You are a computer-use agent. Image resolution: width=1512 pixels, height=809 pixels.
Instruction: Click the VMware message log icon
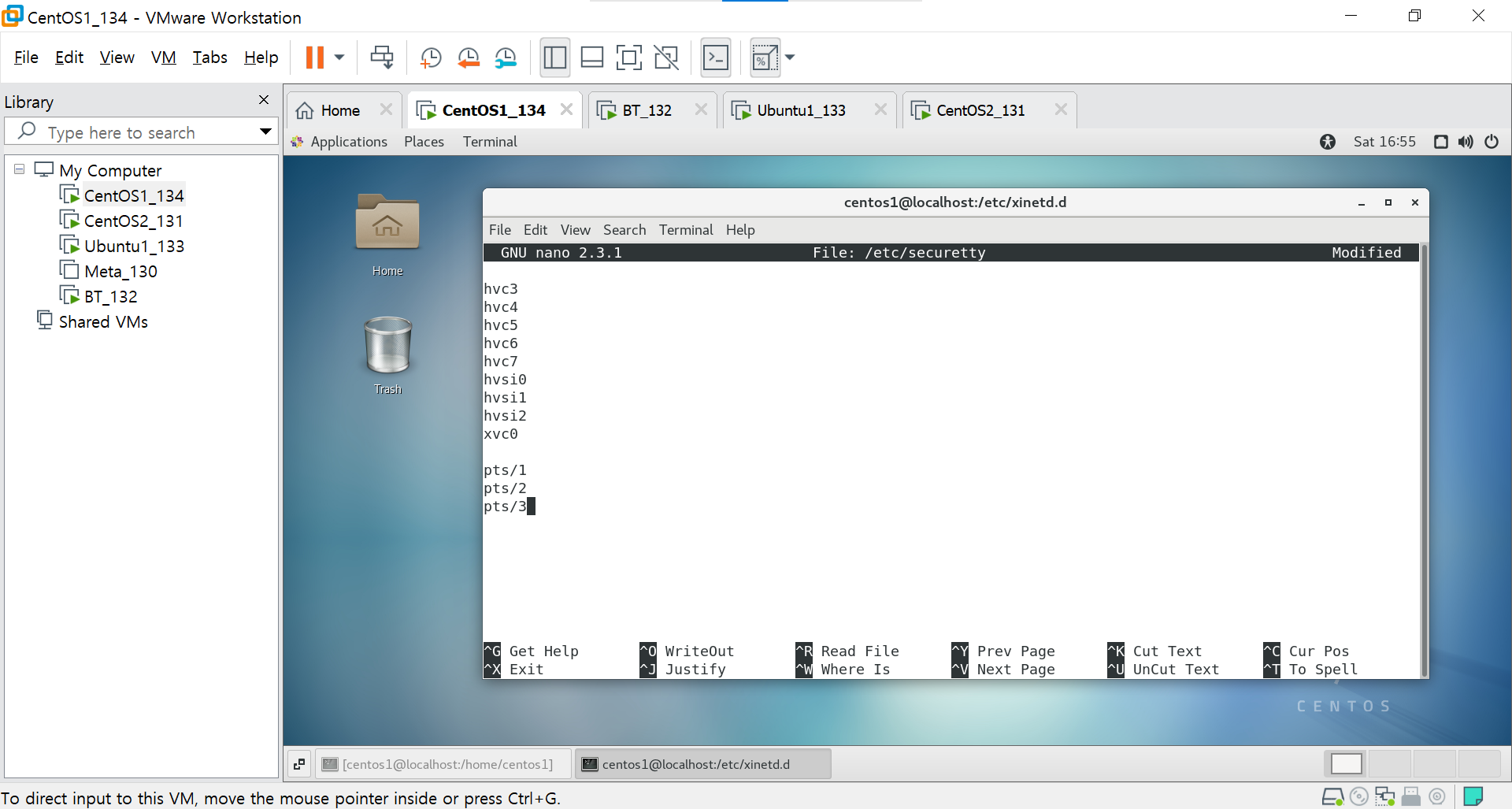pyautogui.click(x=1473, y=797)
